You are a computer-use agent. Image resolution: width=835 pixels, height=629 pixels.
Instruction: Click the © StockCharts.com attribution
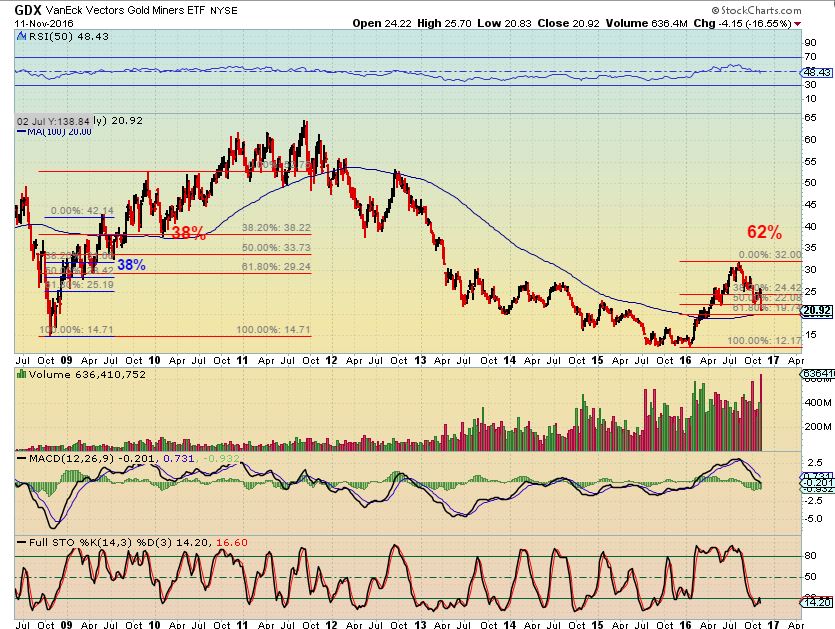(756, 10)
